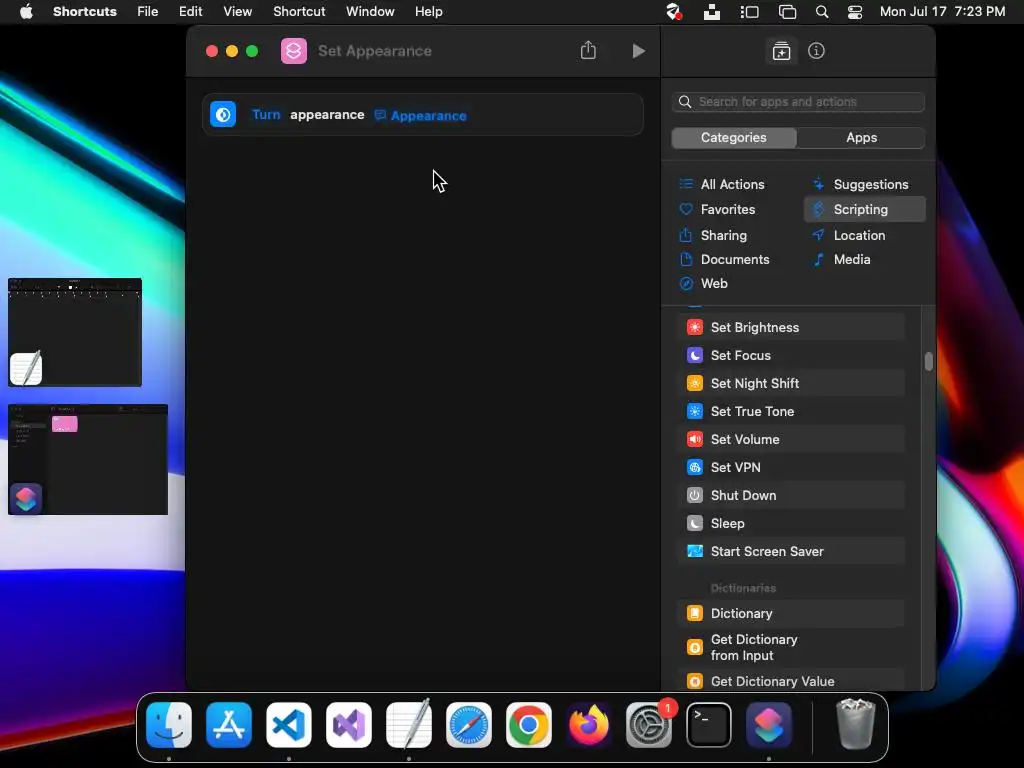1024x768 pixels.
Task: Click the date and time in menu bar
Action: coord(942,12)
